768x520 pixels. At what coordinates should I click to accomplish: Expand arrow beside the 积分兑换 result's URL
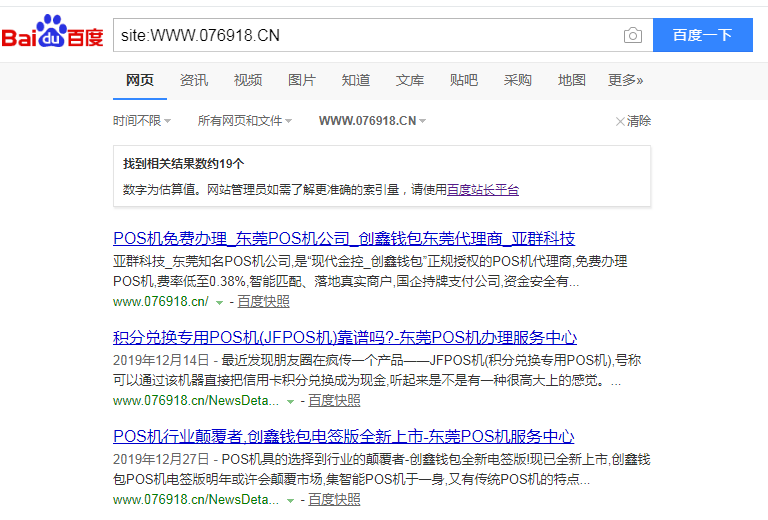(290, 402)
